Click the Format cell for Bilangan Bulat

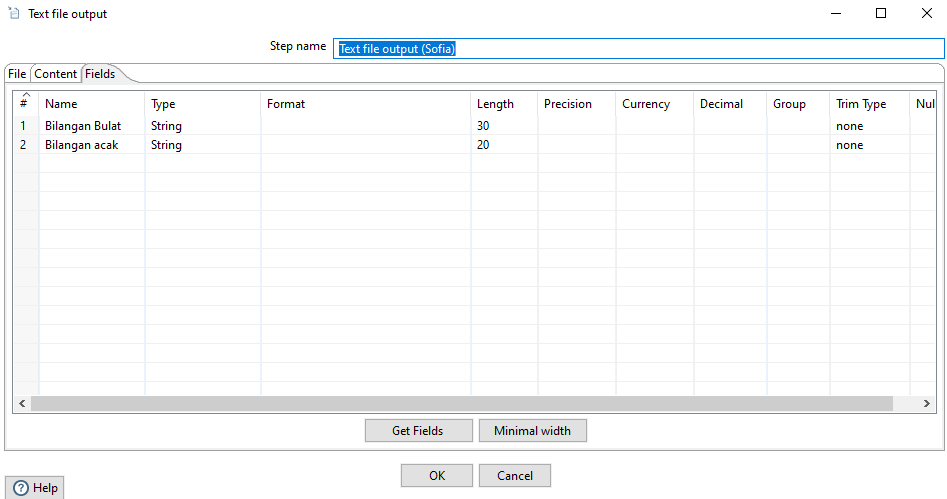coord(366,126)
